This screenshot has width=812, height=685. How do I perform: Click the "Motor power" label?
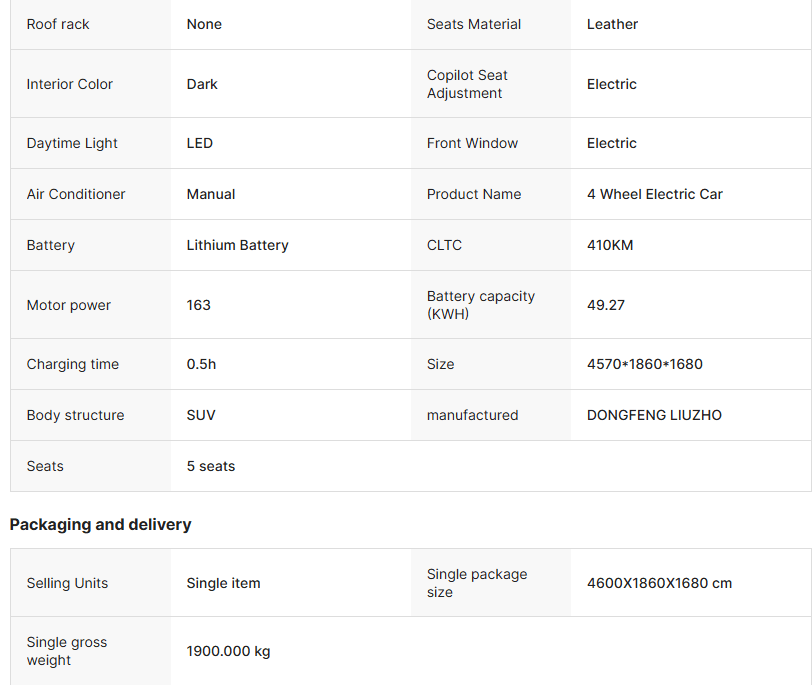69,305
